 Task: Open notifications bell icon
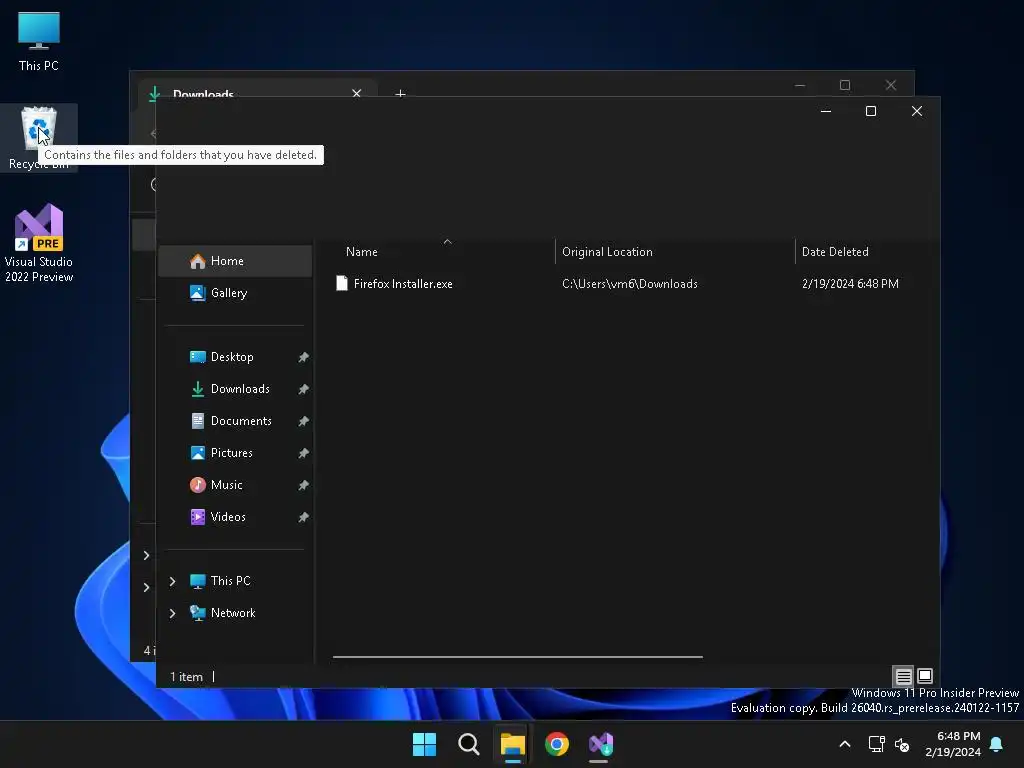tap(996, 744)
